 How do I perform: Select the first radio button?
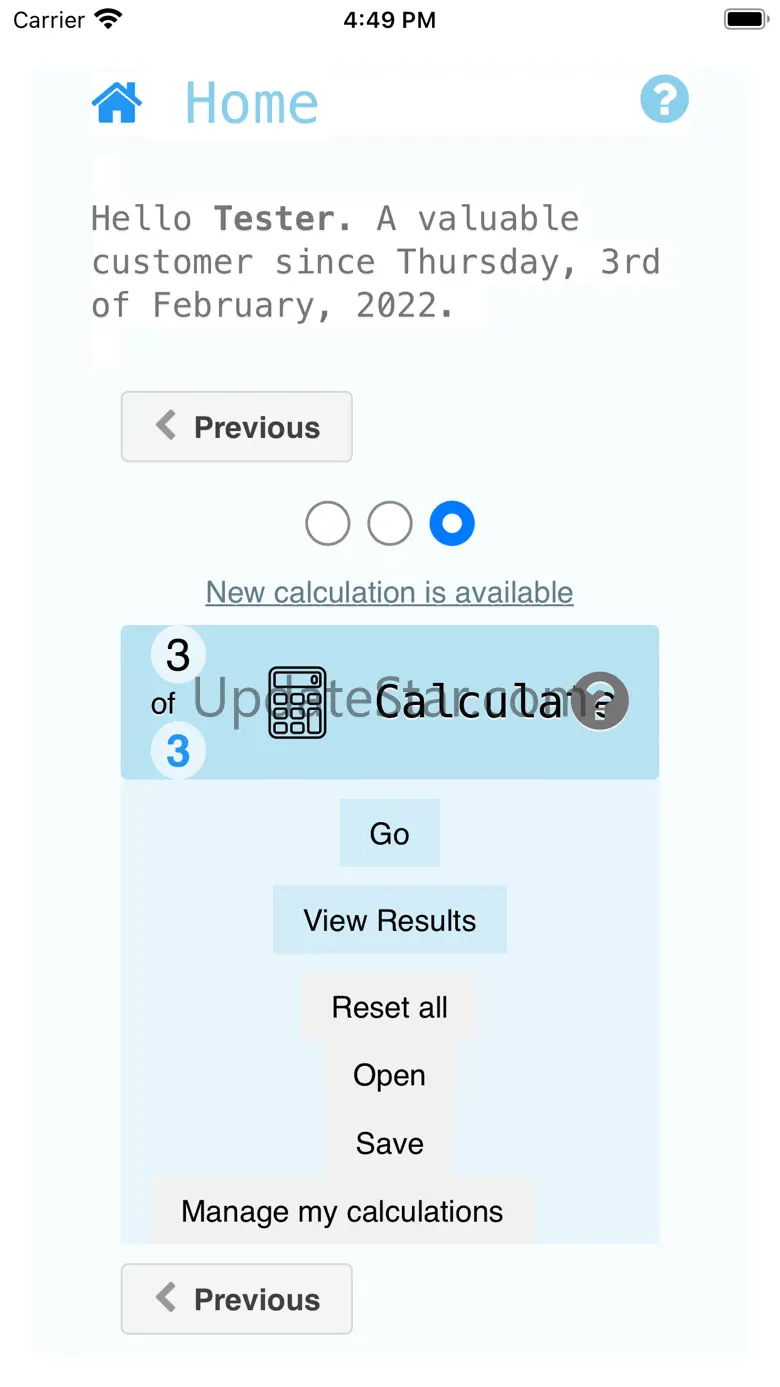point(328,524)
